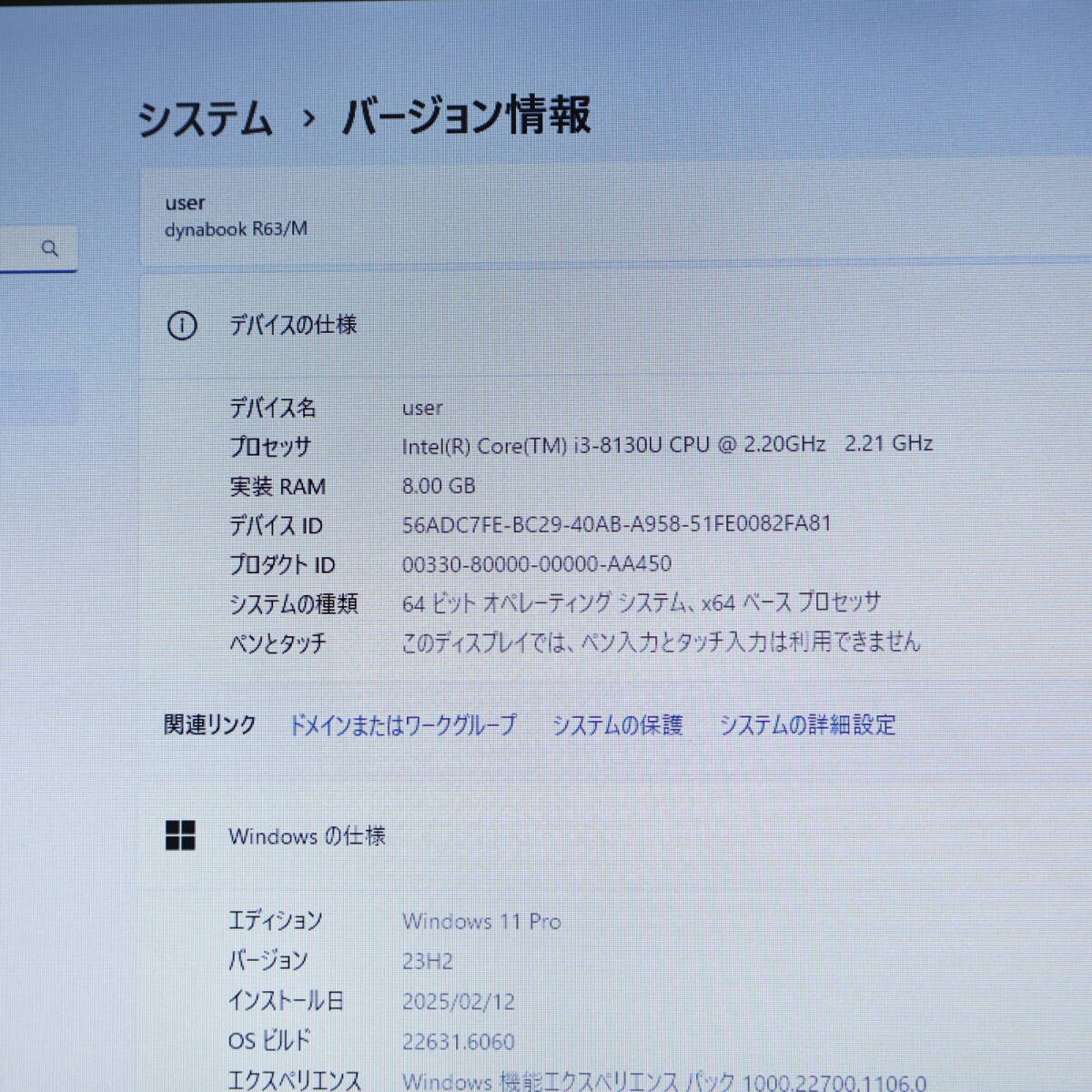Screen dimensions: 1092x1092
Task: Select the device ID 56ADC7FE-BC29-40AB-A958-51FE0082FA81
Action: [x=616, y=524]
